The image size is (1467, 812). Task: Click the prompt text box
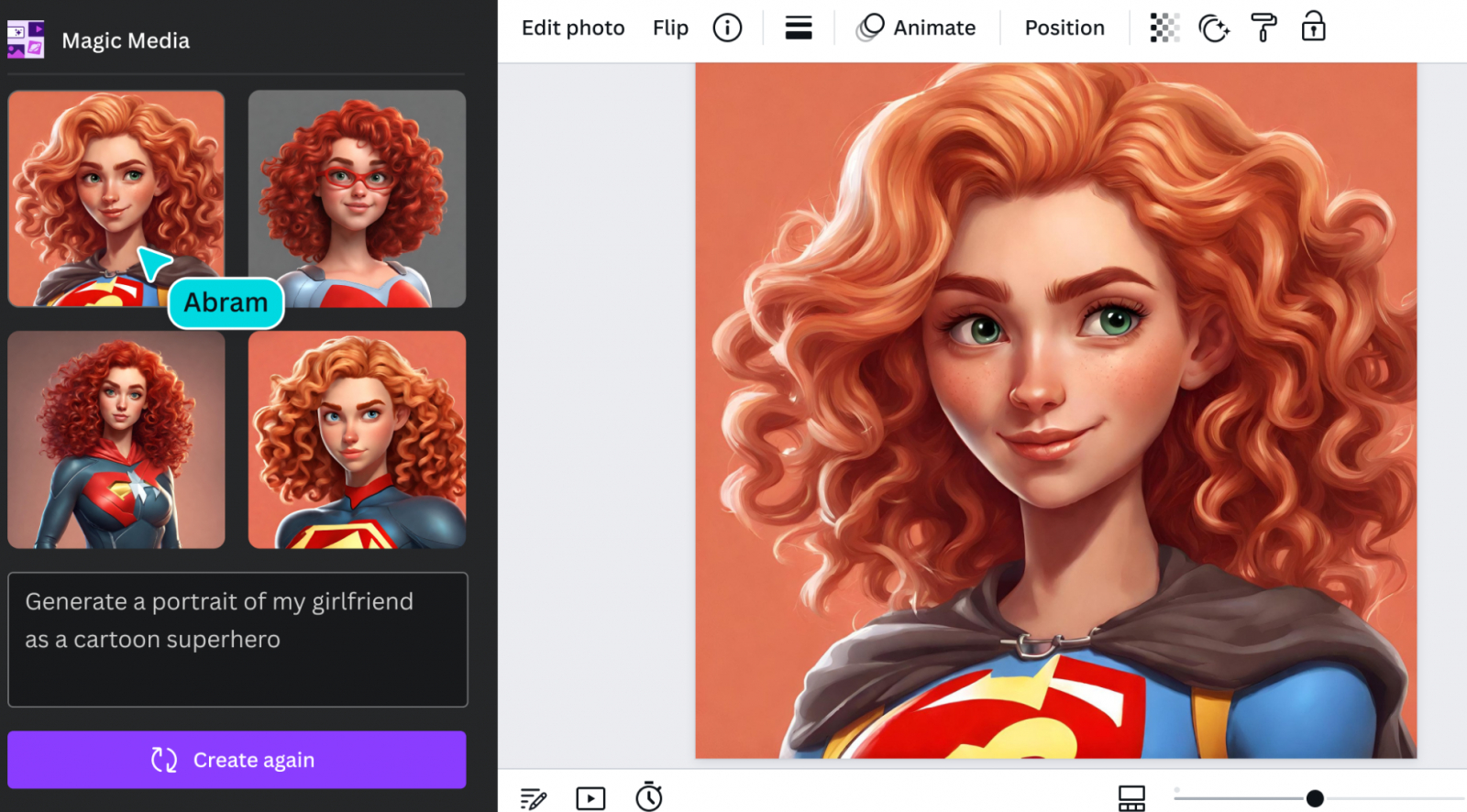(237, 640)
